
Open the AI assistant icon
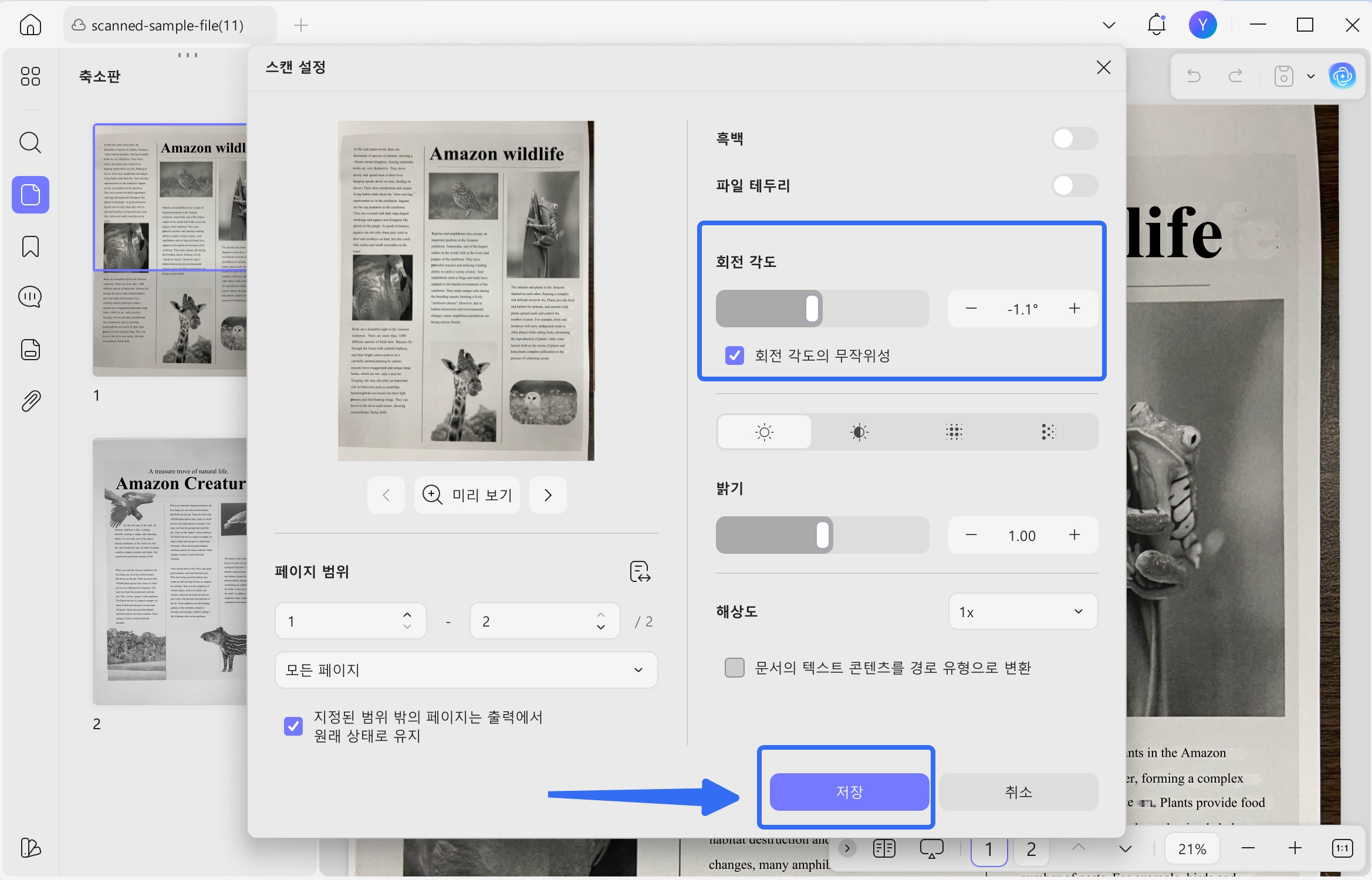click(1342, 76)
